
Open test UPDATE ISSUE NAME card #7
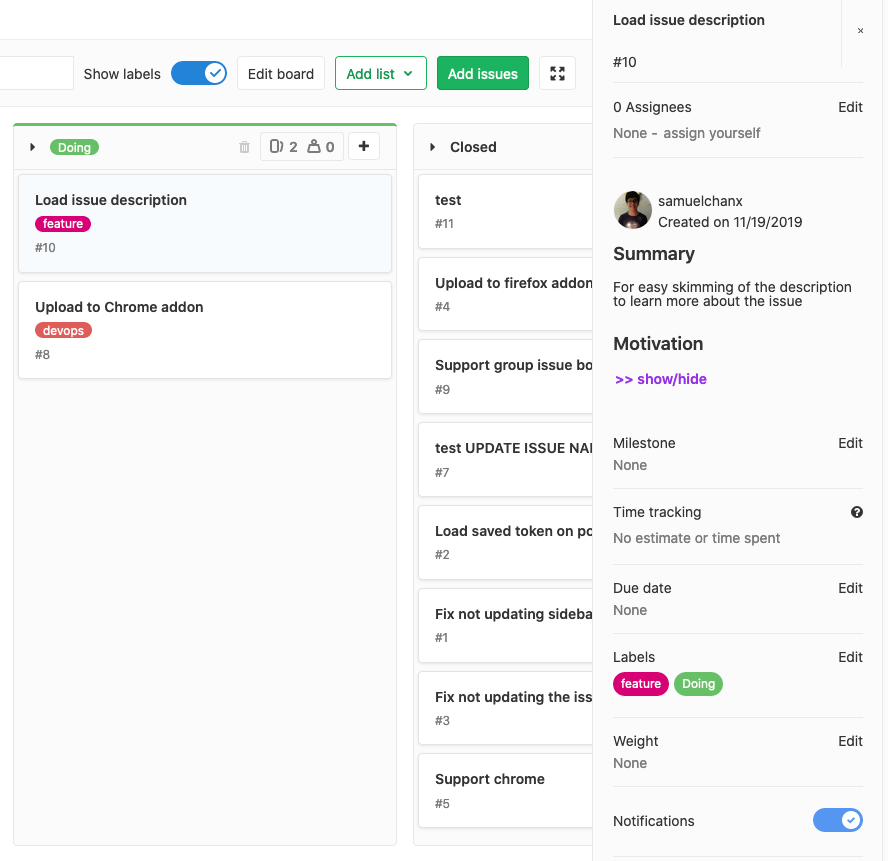pos(505,459)
